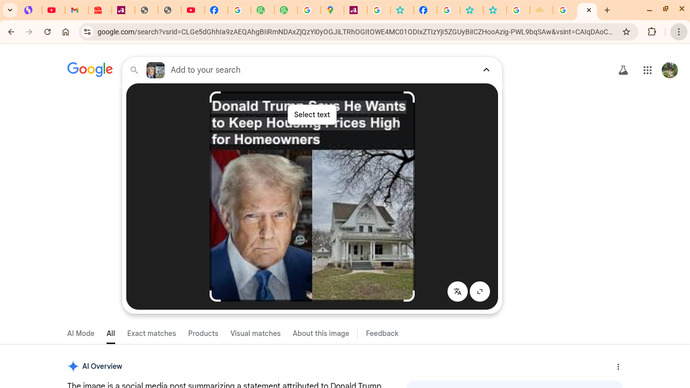Image resolution: width=690 pixels, height=388 pixels.
Task: Open the browser home page
Action: (x=66, y=32)
